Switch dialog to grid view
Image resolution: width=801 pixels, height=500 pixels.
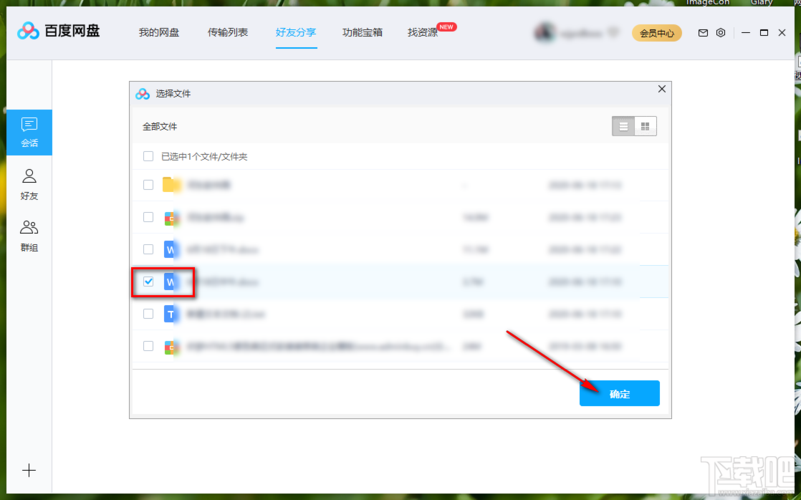645,126
